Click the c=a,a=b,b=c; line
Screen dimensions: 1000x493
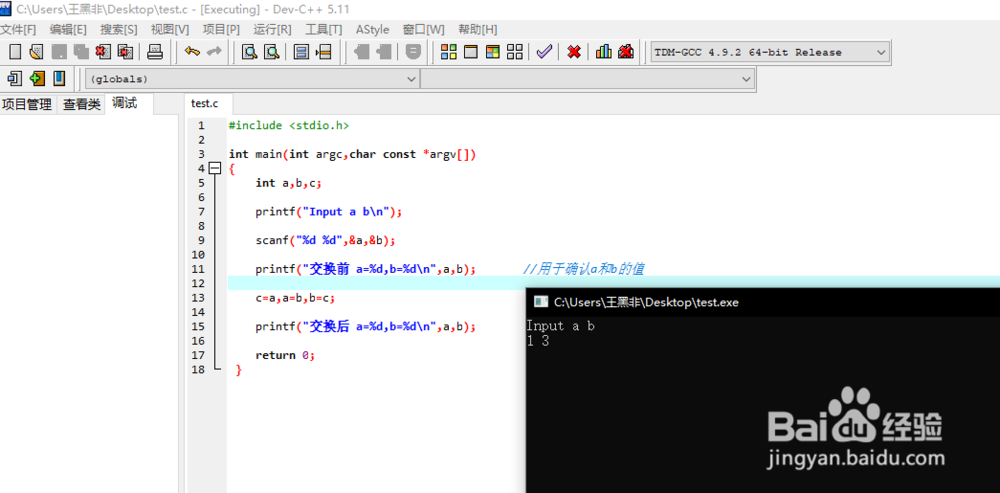295,298
